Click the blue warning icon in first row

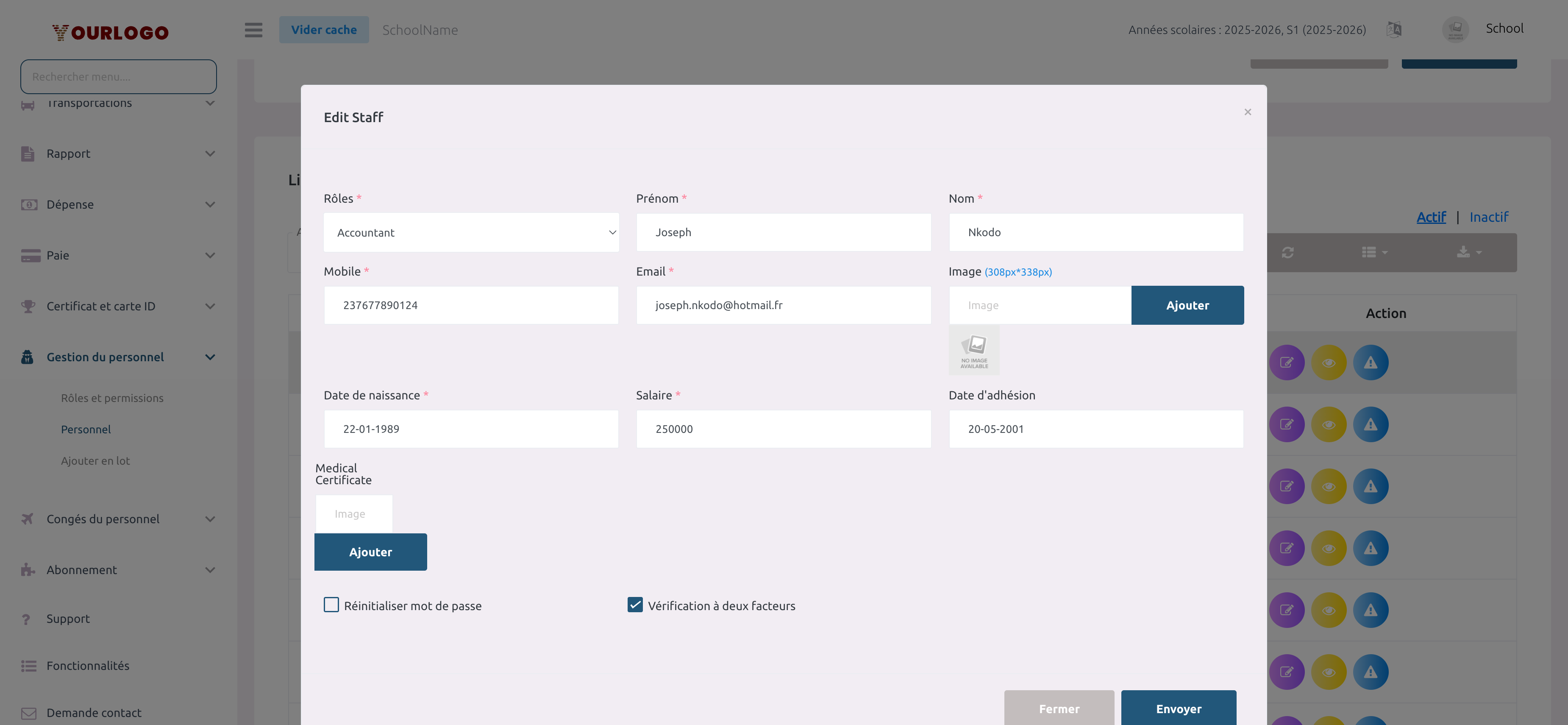click(x=1370, y=363)
